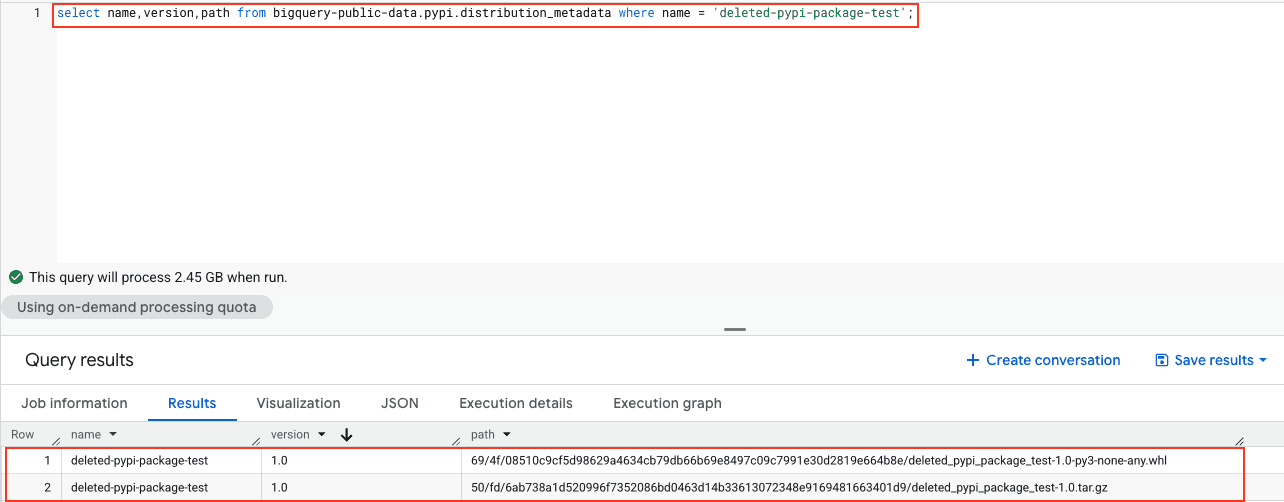Click version 1.0 in row 1
Viewport: 1284px width, 502px height.
pos(279,461)
